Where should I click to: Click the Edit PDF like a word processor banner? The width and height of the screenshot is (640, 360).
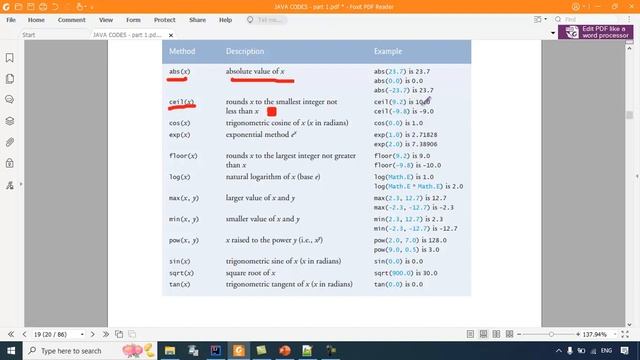point(596,32)
